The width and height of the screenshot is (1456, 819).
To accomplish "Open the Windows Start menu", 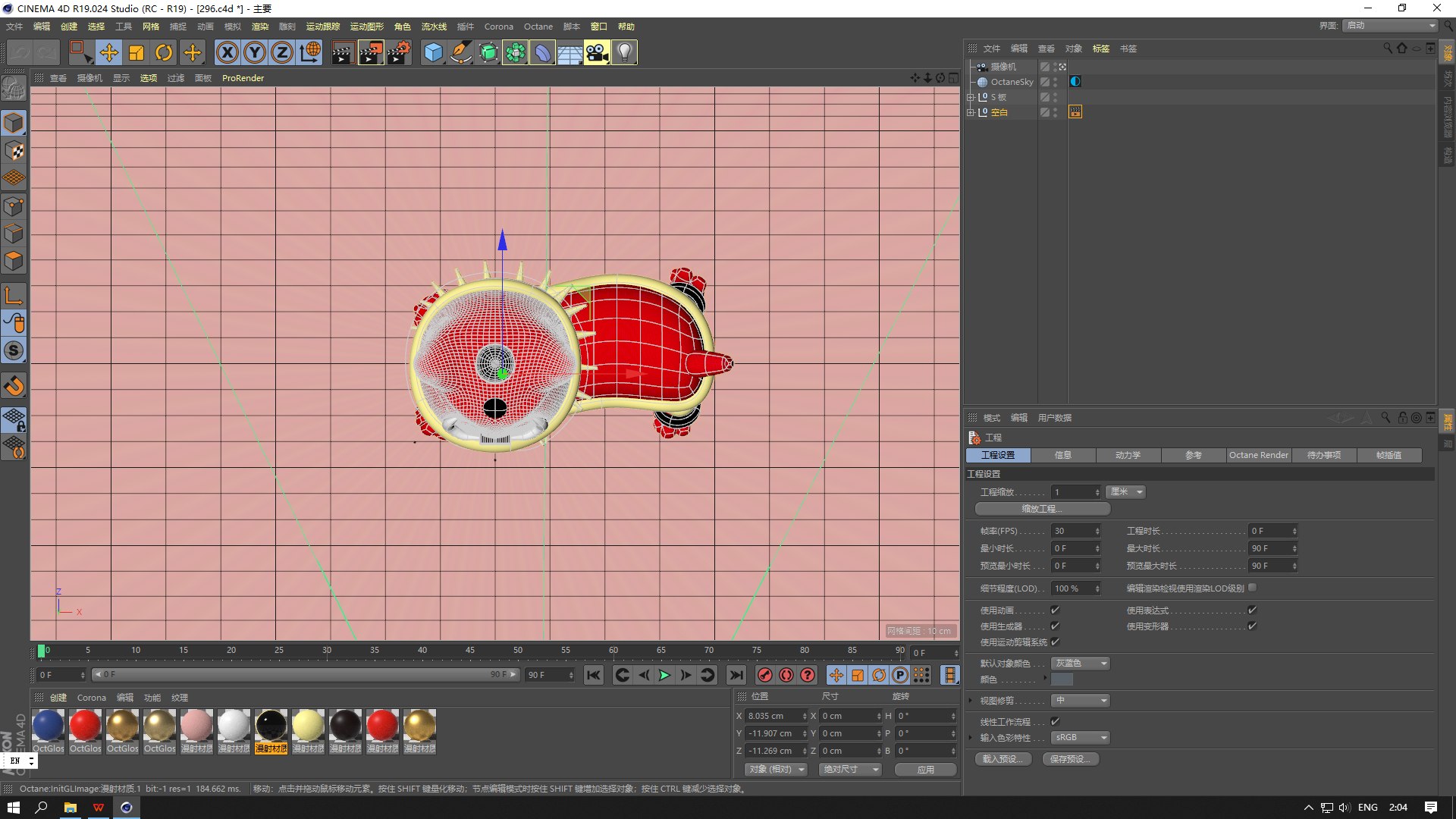I will 14,808.
